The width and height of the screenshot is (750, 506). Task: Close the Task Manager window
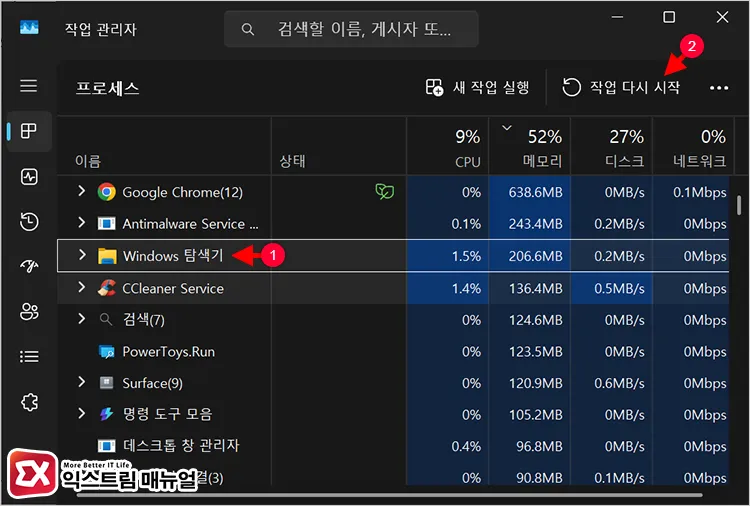tap(722, 17)
